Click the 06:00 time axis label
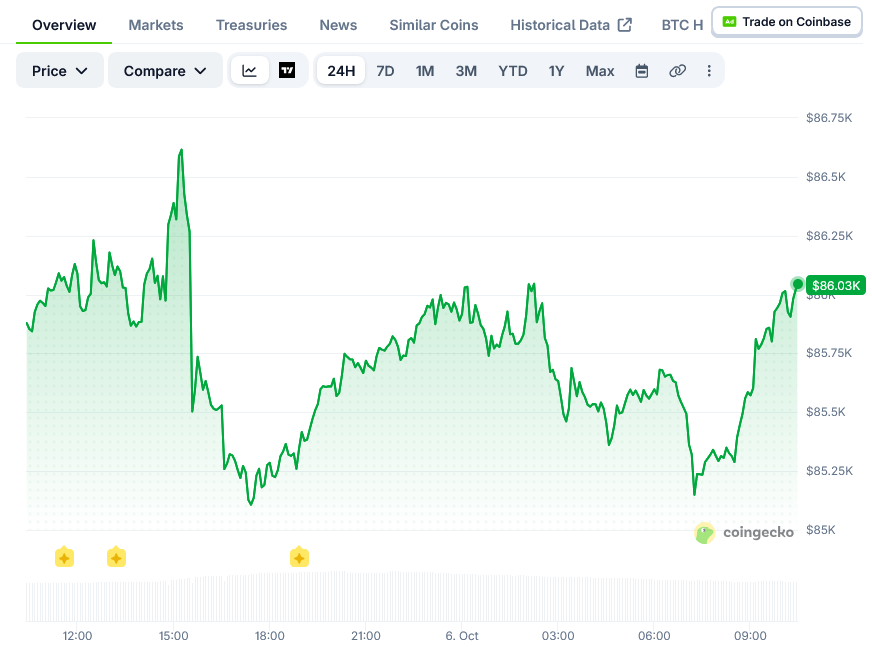The width and height of the screenshot is (872, 647). point(654,635)
